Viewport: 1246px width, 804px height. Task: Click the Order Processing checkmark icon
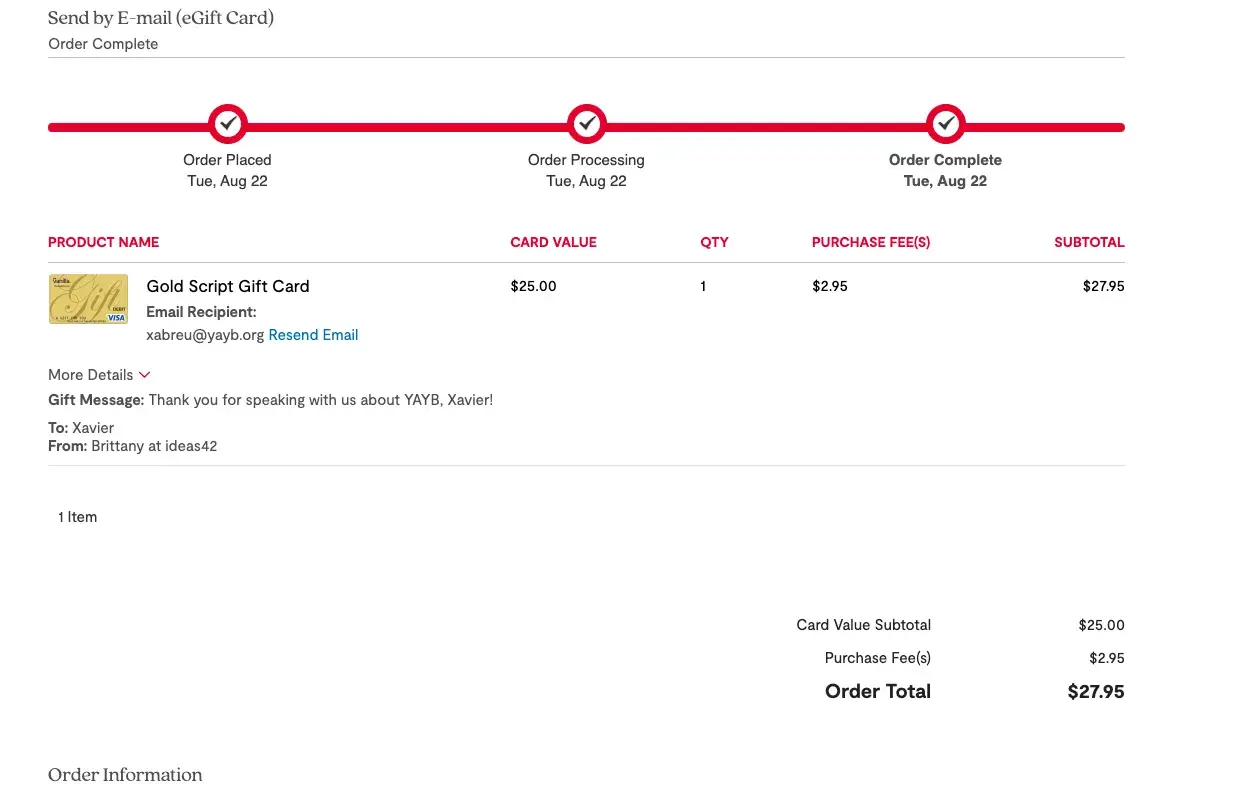point(587,124)
